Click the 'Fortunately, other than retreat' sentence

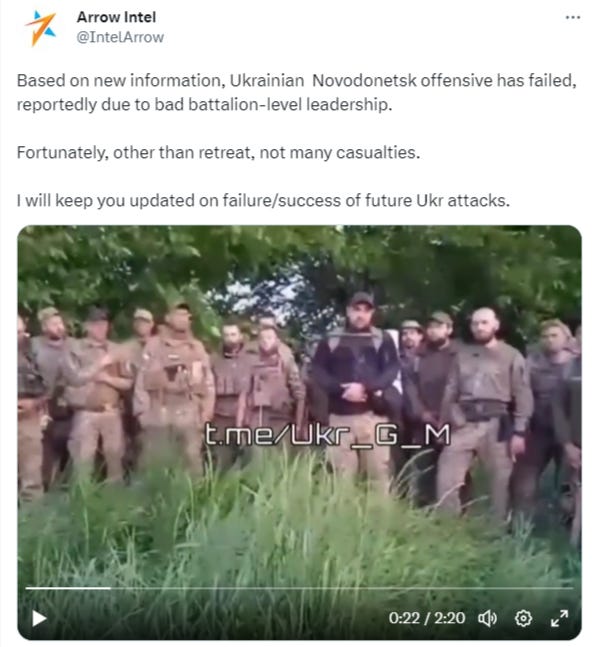coord(218,153)
